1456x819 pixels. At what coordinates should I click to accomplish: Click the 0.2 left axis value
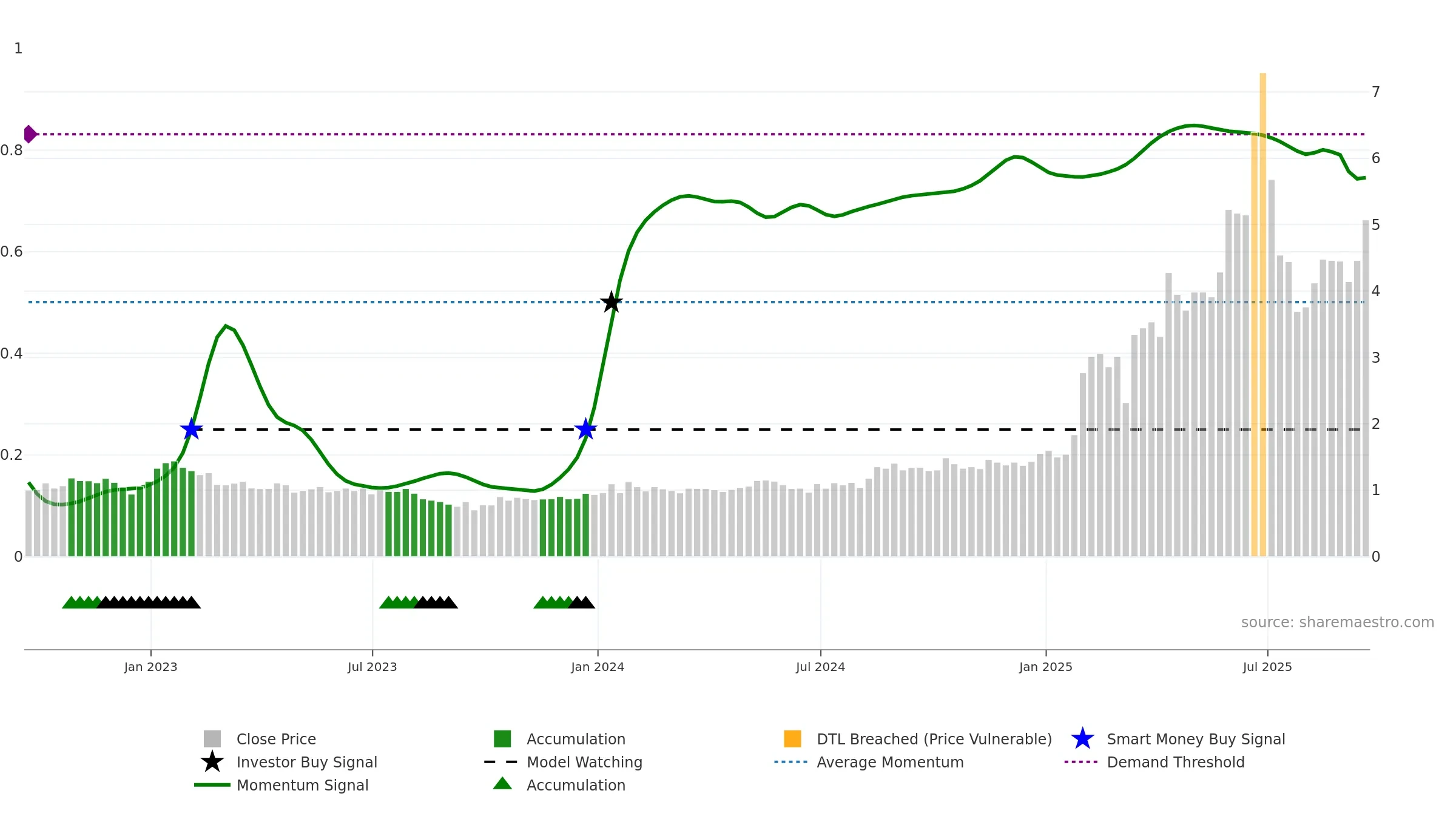(12, 454)
